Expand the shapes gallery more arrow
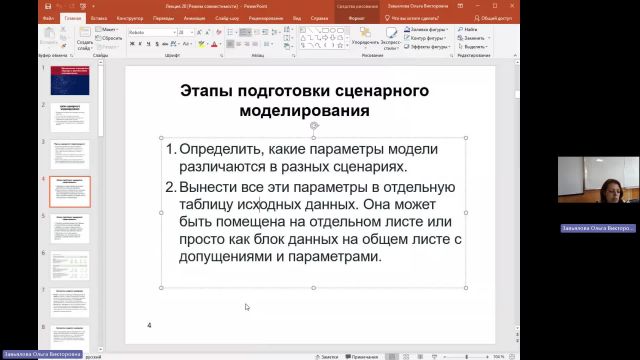 (x=347, y=45)
